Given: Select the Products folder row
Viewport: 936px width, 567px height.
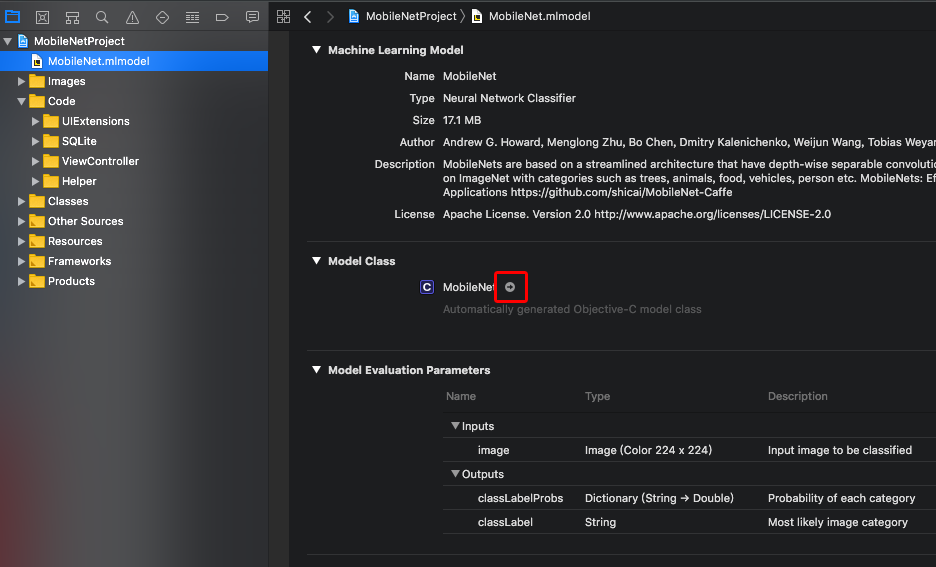Looking at the screenshot, I should click(x=134, y=281).
